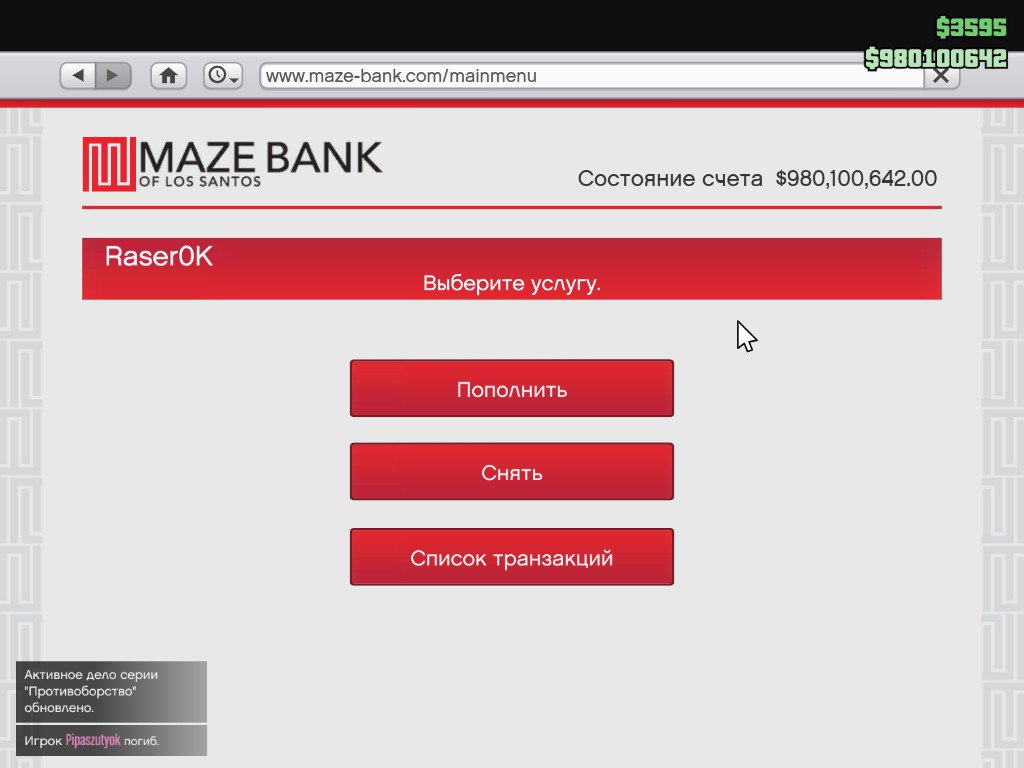
Task: Click the bank HUD value $980100642
Action: [936, 58]
